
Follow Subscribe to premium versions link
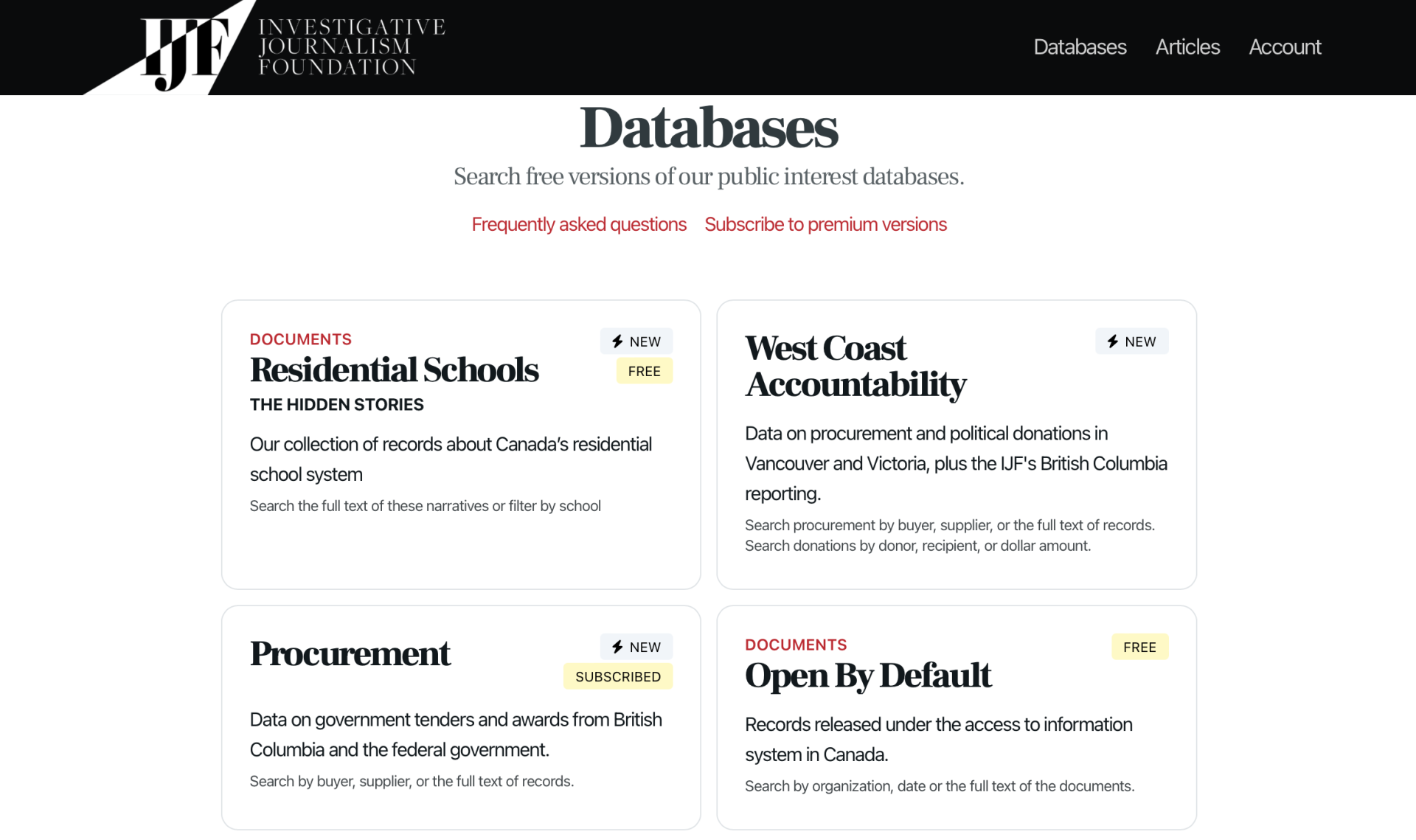[x=825, y=224]
